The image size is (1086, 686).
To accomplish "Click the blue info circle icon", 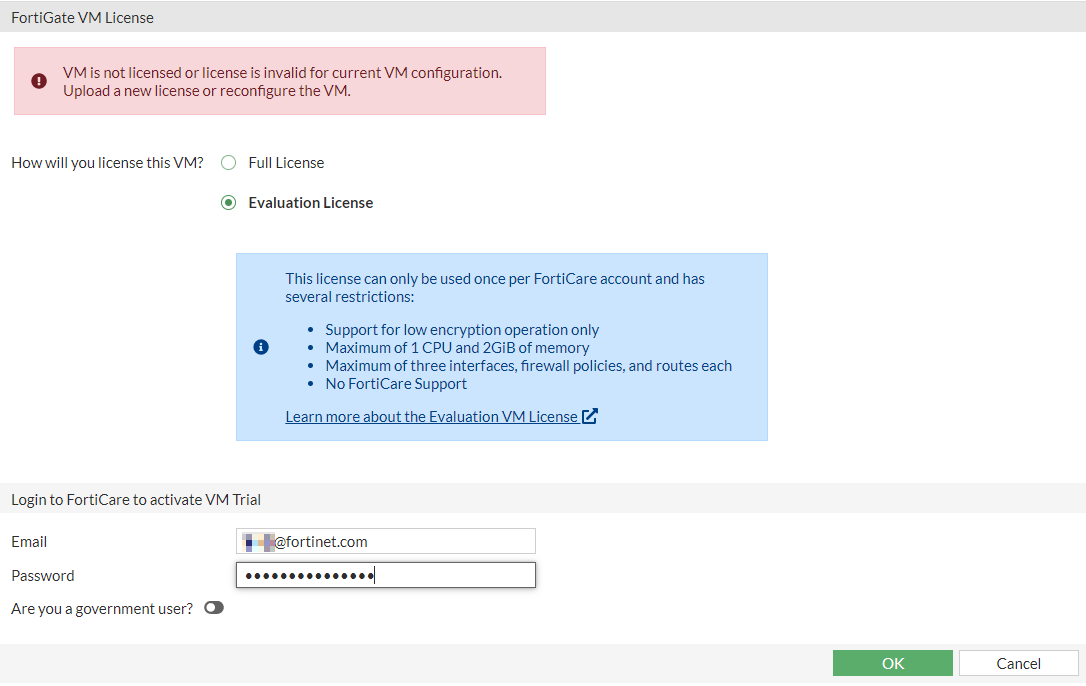I will click(261, 346).
